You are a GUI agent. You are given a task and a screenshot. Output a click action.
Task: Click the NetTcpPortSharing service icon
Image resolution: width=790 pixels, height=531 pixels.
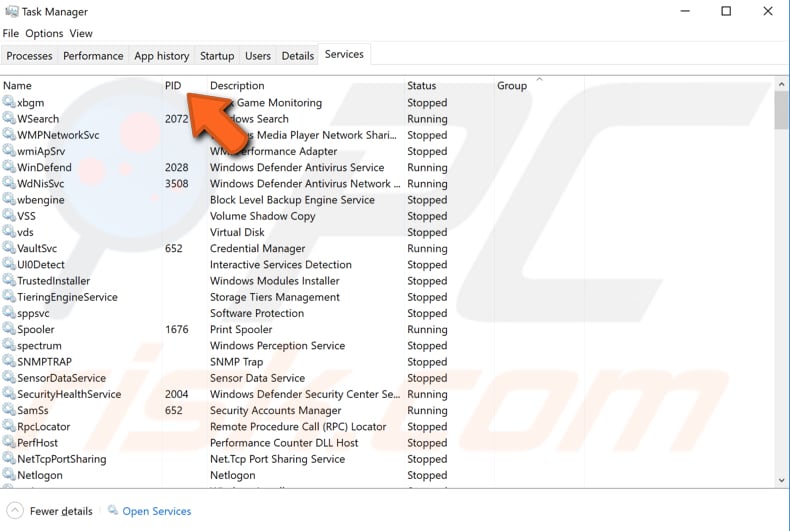point(9,458)
